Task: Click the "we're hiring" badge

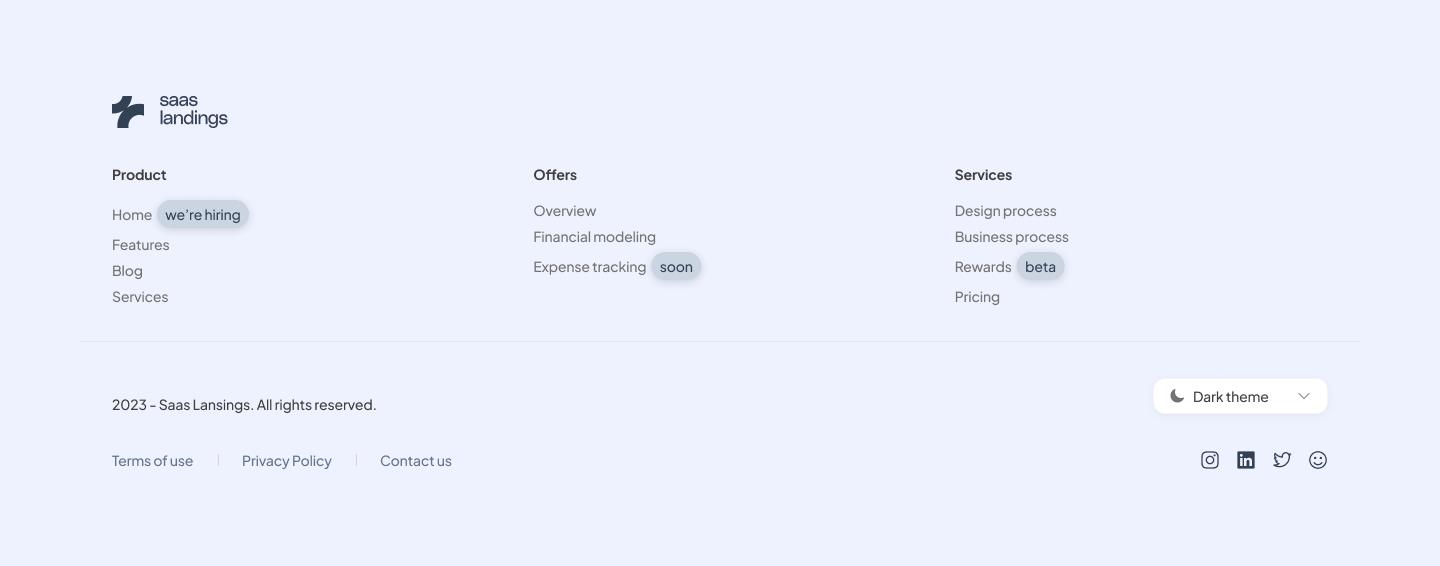Action: 203,215
